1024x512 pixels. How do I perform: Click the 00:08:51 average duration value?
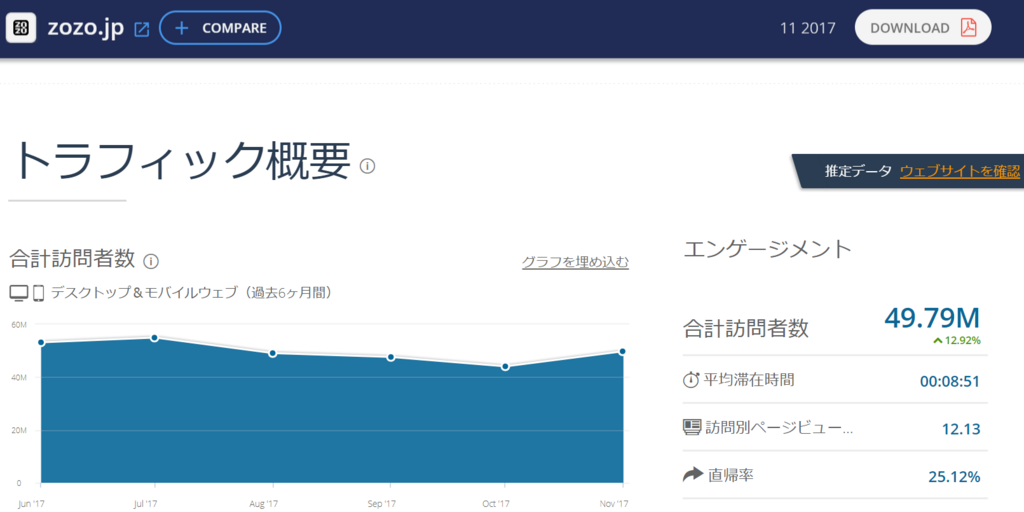coord(950,381)
